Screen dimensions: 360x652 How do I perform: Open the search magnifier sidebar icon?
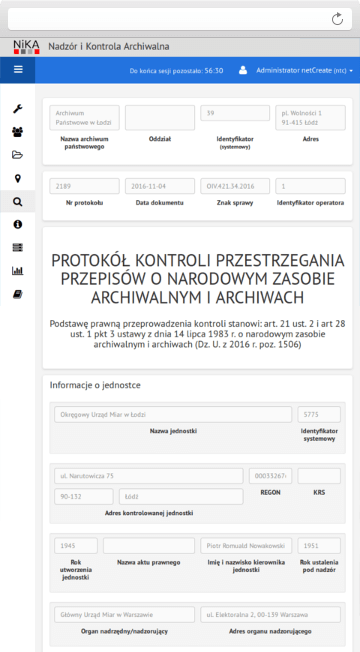(x=17, y=202)
